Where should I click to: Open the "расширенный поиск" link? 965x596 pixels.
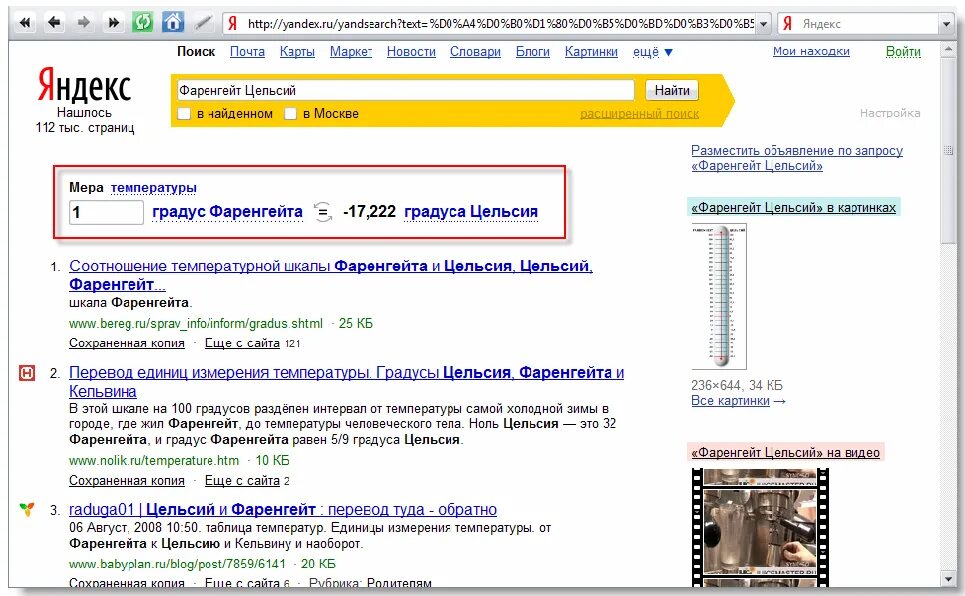click(x=639, y=114)
